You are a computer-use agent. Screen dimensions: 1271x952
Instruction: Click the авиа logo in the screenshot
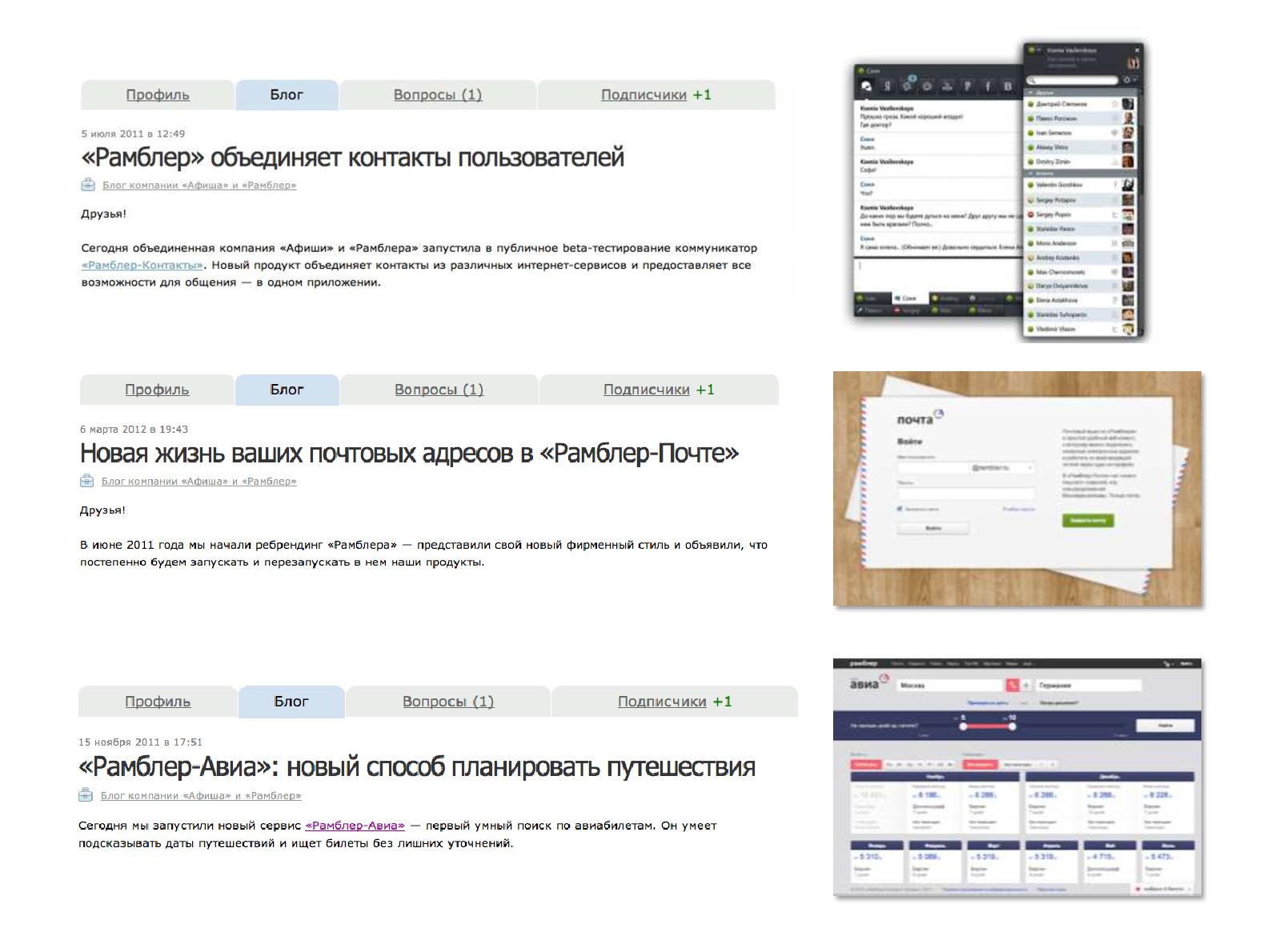pos(869,682)
